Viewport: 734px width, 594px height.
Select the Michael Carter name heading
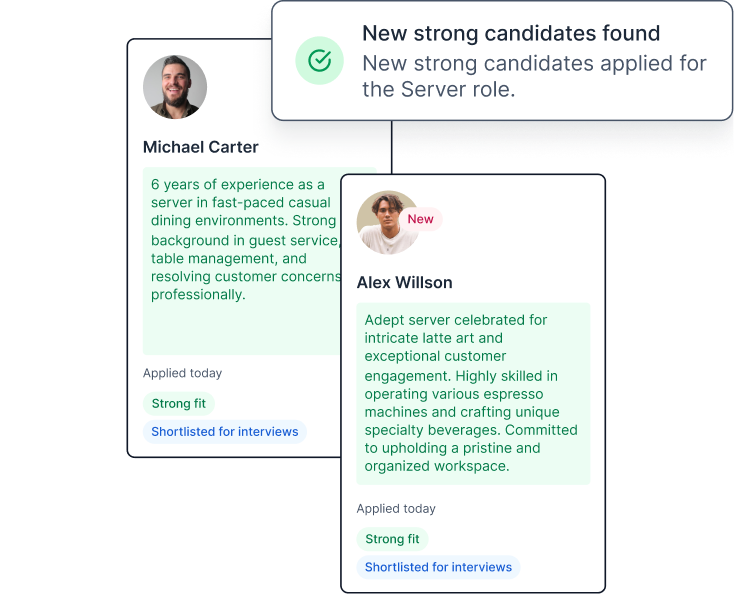tap(200, 147)
